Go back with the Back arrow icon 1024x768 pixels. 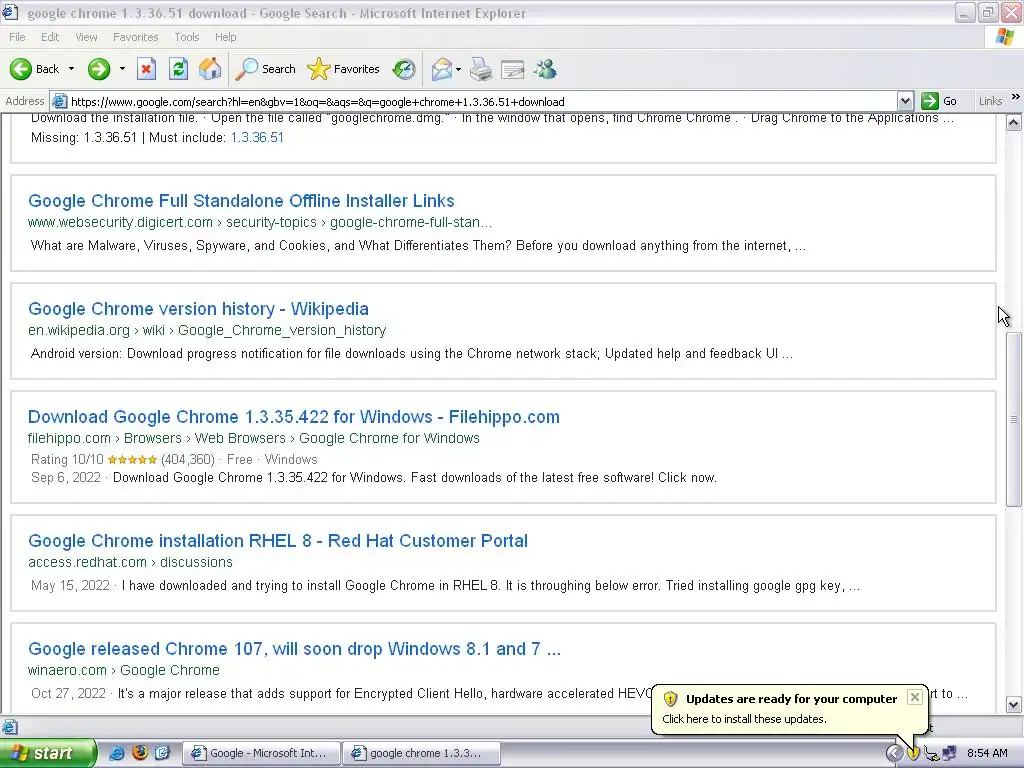click(21, 69)
